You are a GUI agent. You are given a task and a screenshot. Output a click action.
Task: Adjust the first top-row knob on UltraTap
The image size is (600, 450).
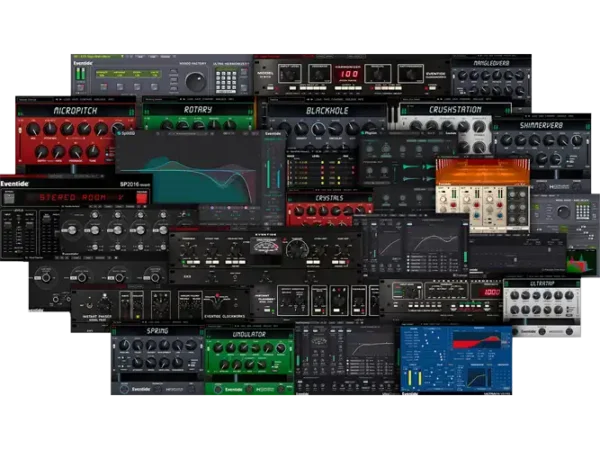(x=515, y=295)
